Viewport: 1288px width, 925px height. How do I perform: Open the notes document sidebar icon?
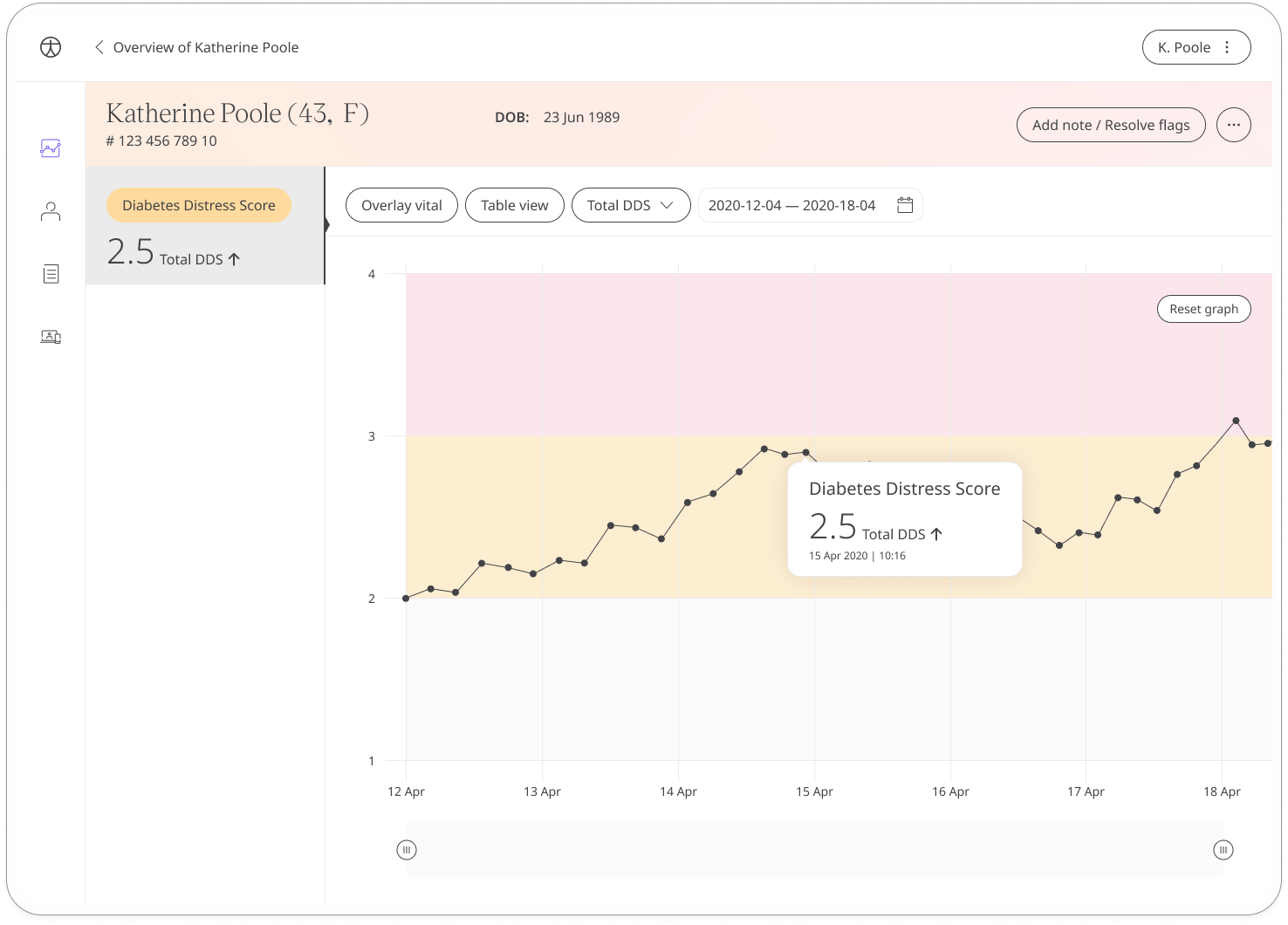point(51,274)
